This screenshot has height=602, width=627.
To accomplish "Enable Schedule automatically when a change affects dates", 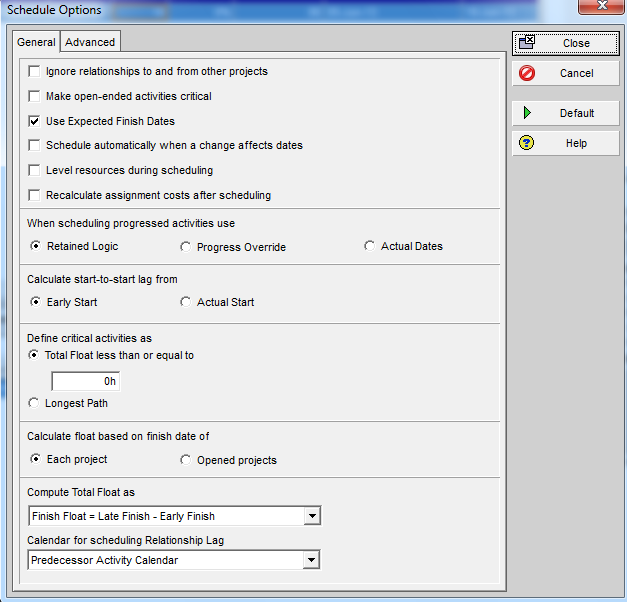I will (x=34, y=145).
